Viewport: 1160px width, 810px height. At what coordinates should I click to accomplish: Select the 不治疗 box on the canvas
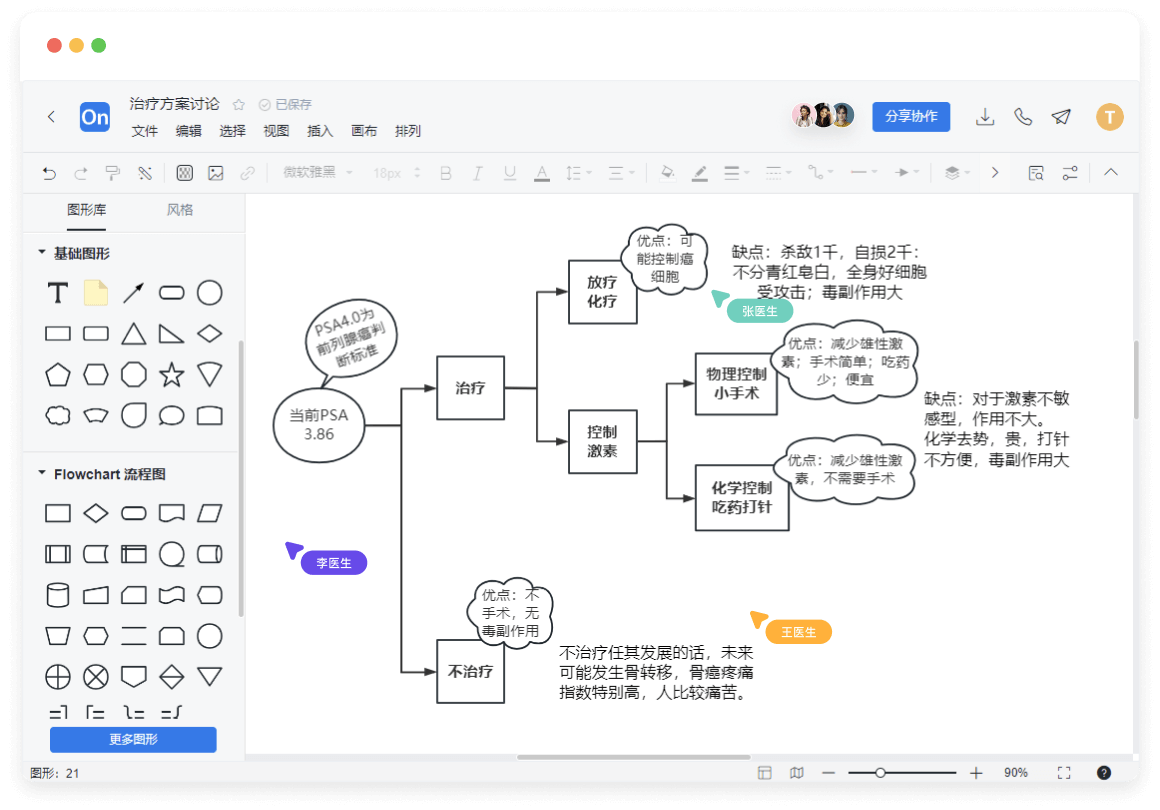pyautogui.click(x=470, y=671)
